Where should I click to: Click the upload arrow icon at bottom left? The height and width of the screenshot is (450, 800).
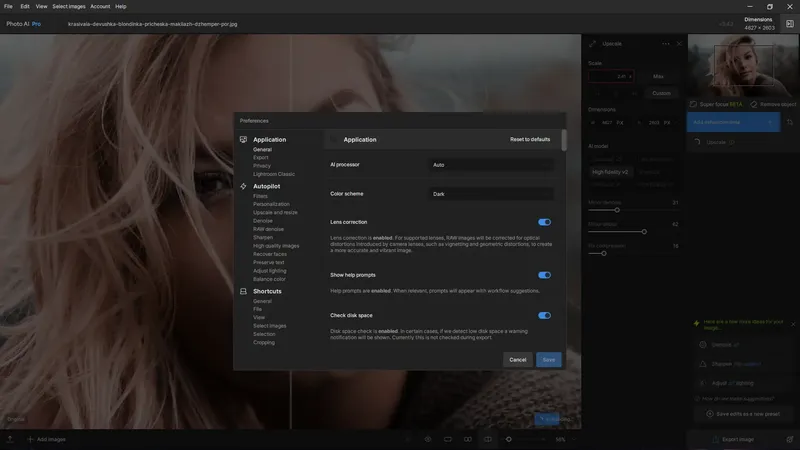[10, 439]
